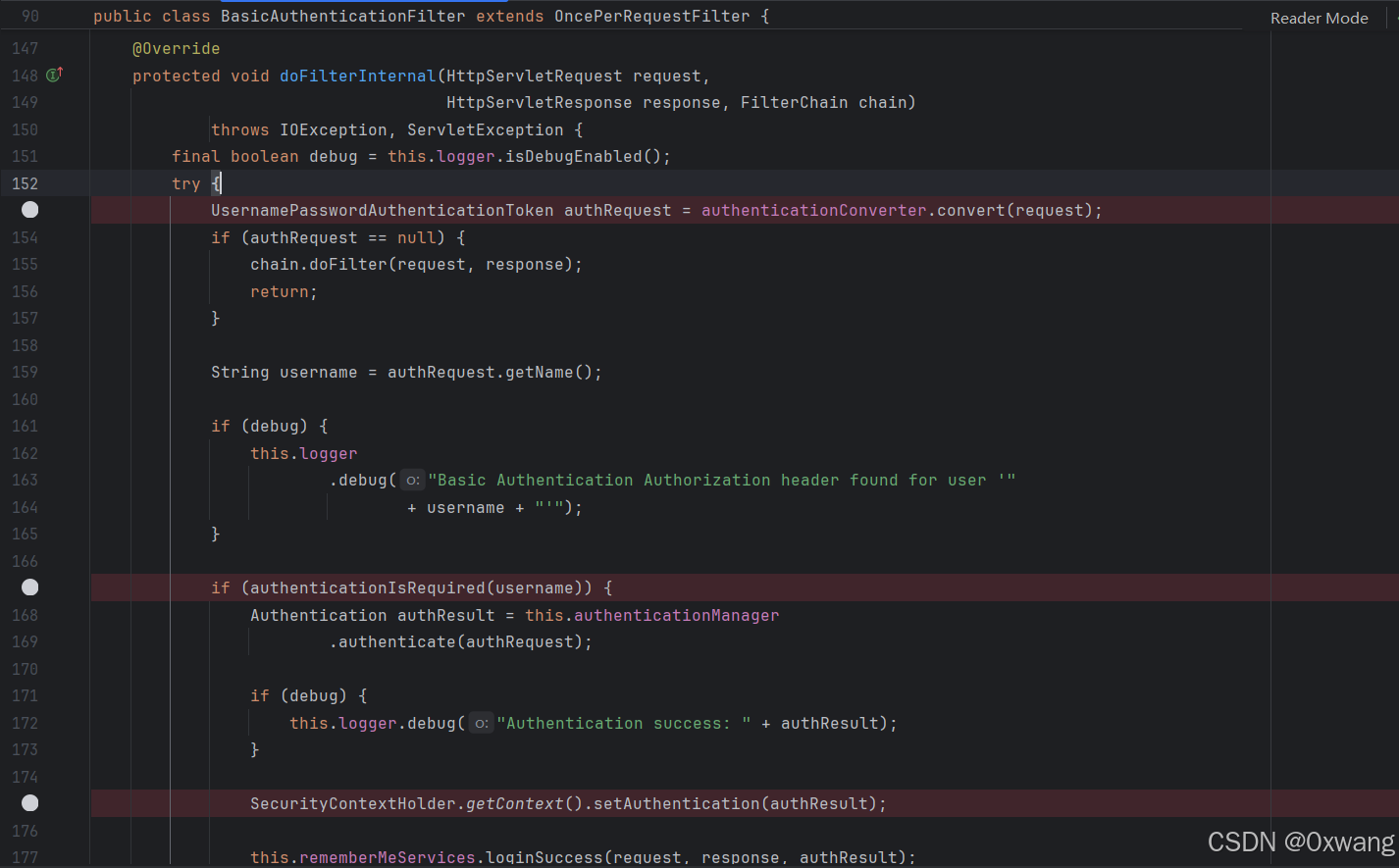This screenshot has height=868, width=1399.
Task: Click the sticky class header BasicAuthenticationFilter name
Action: tap(343, 16)
